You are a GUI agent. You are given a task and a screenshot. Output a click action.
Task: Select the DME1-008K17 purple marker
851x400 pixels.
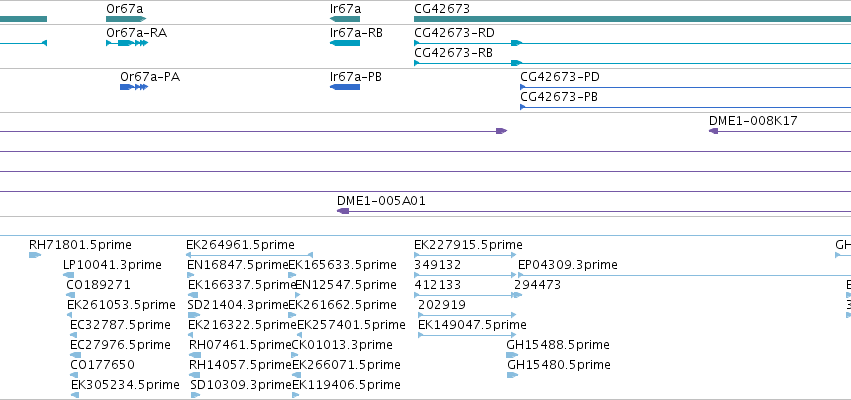click(714, 131)
